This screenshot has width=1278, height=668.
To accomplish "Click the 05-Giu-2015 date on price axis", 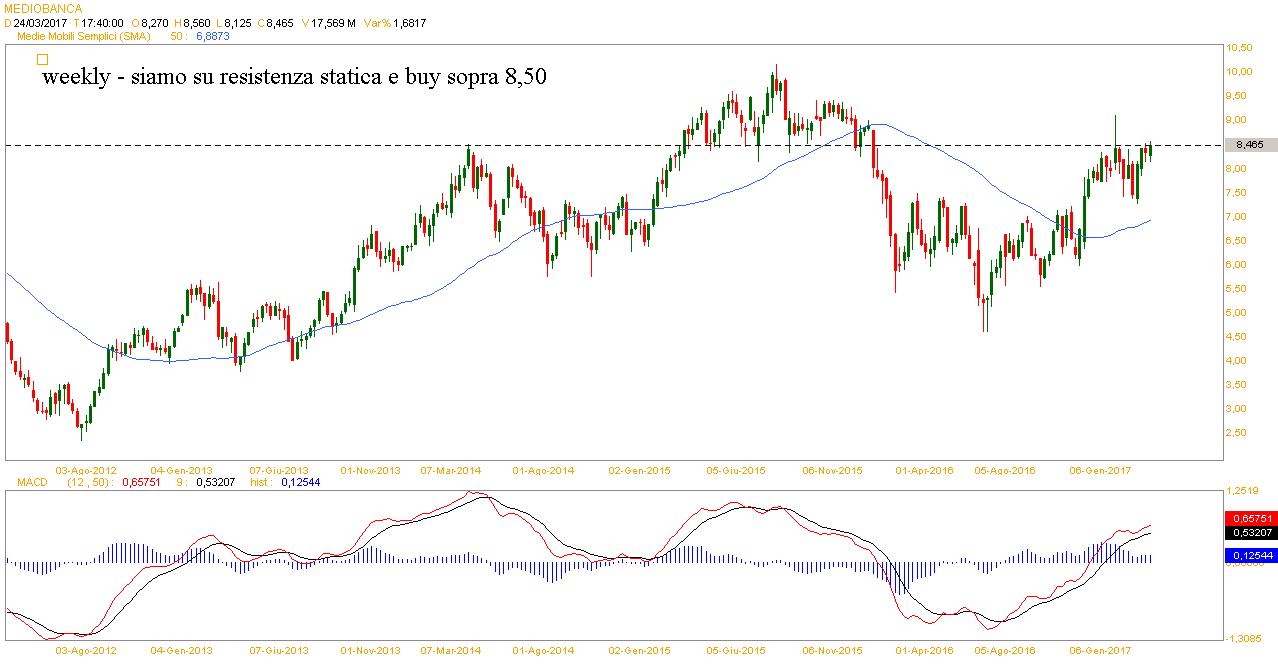I will (735, 469).
